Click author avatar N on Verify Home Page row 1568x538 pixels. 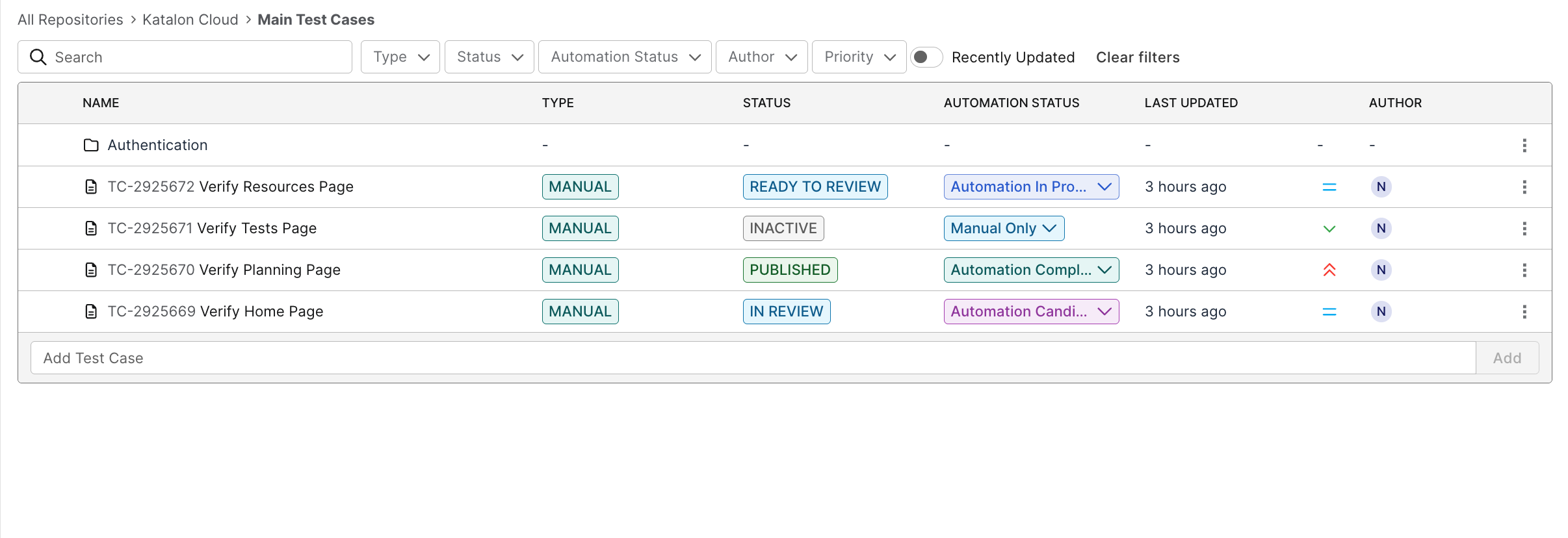tap(1381, 312)
